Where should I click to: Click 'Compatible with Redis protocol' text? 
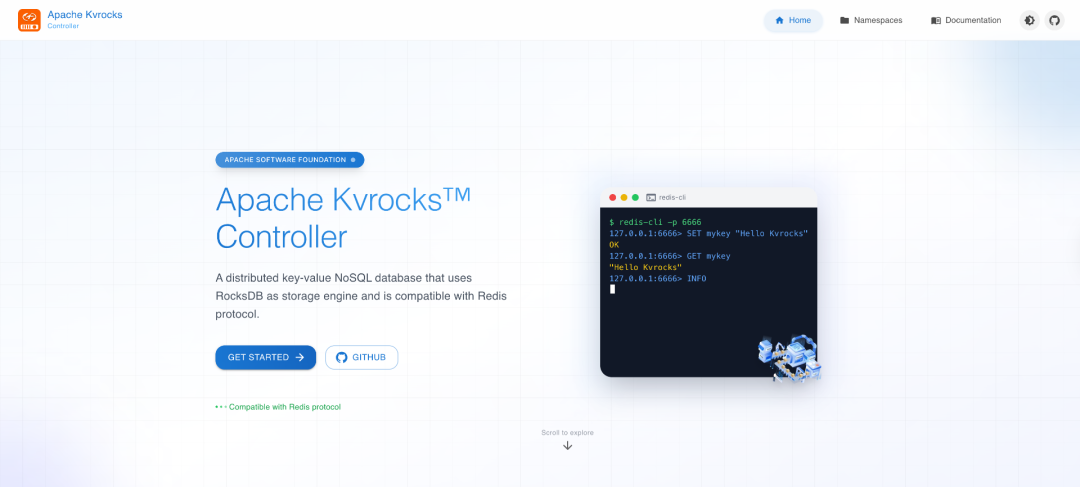284,407
